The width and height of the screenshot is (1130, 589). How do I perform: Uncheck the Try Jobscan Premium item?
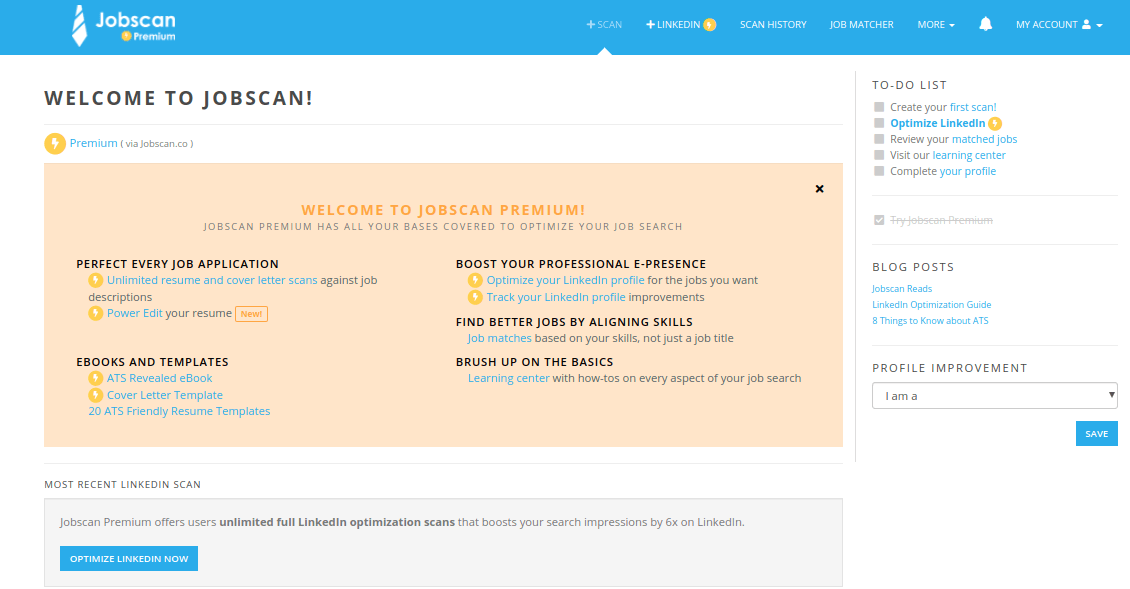[x=879, y=220]
